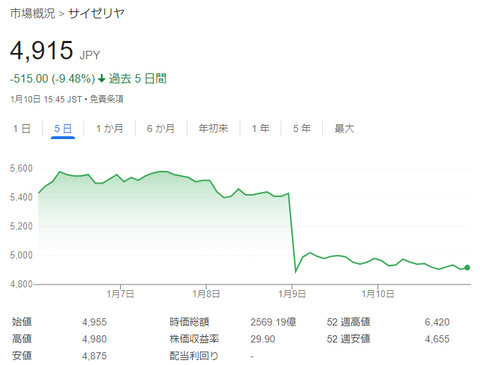Show the 年初来 year-to-date chart
480x365 pixels.
[213, 129]
